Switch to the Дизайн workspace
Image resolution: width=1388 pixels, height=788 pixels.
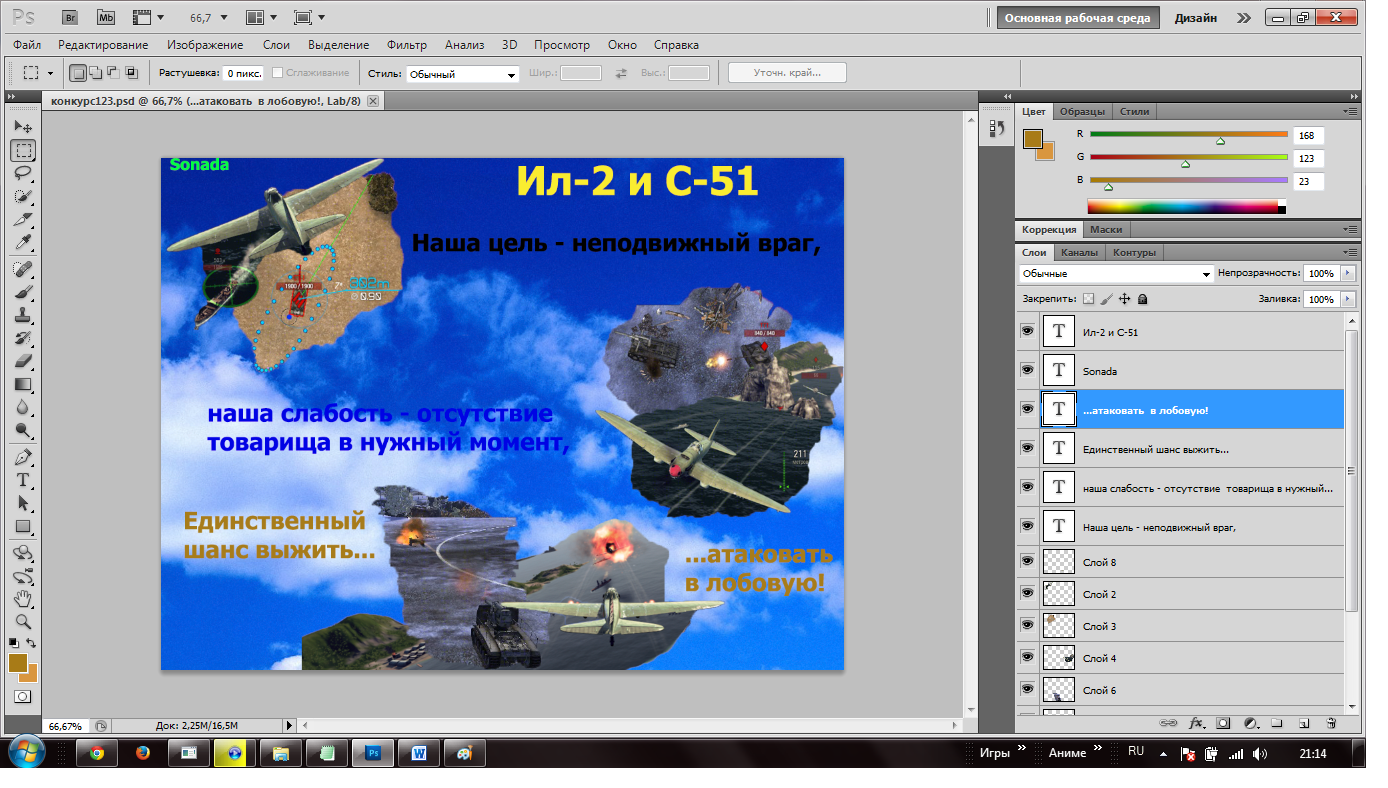[x=1196, y=18]
